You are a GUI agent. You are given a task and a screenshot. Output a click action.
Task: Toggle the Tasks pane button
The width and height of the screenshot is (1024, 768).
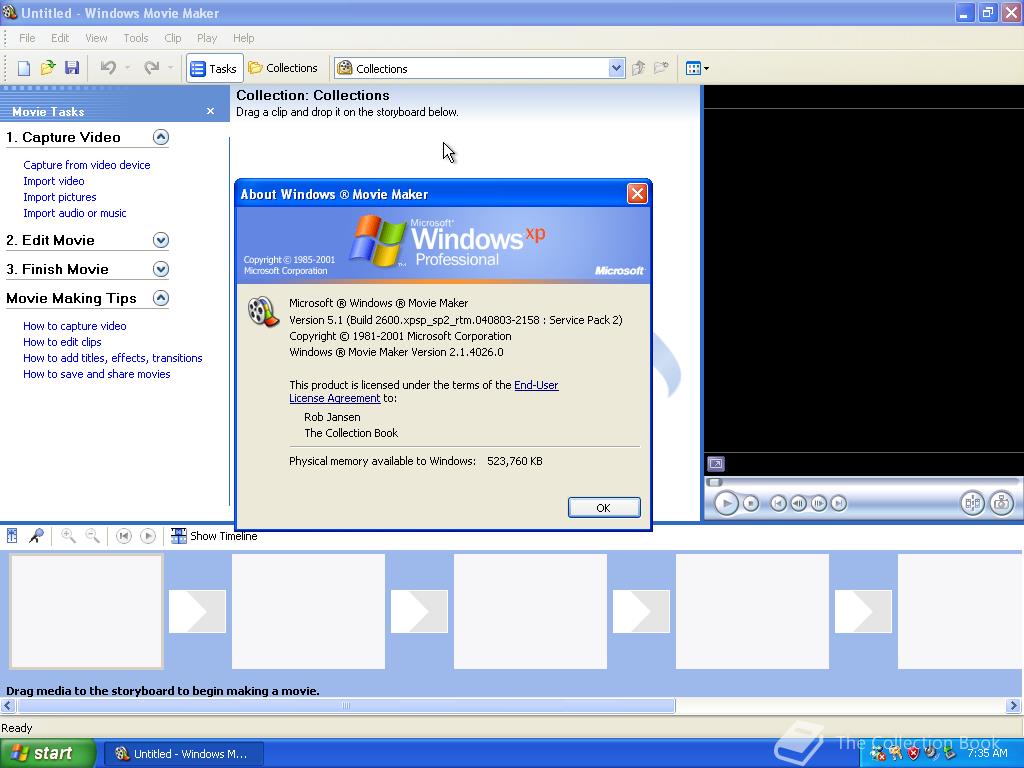tap(214, 68)
